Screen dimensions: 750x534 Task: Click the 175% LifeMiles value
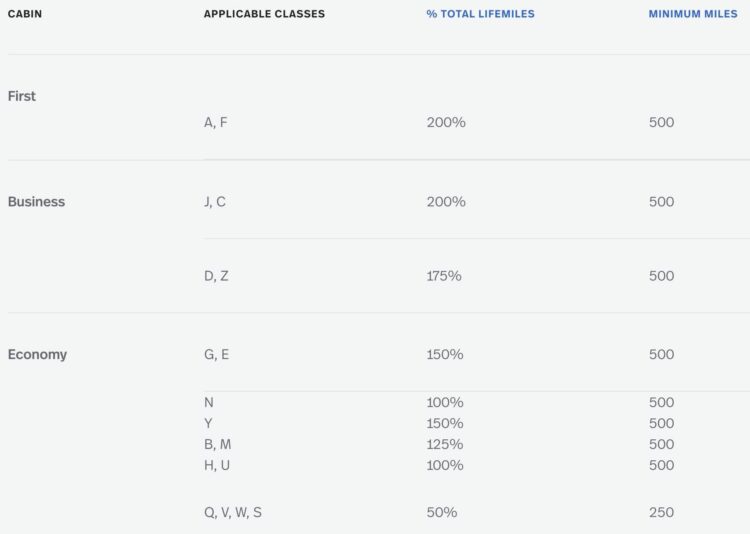pos(444,276)
